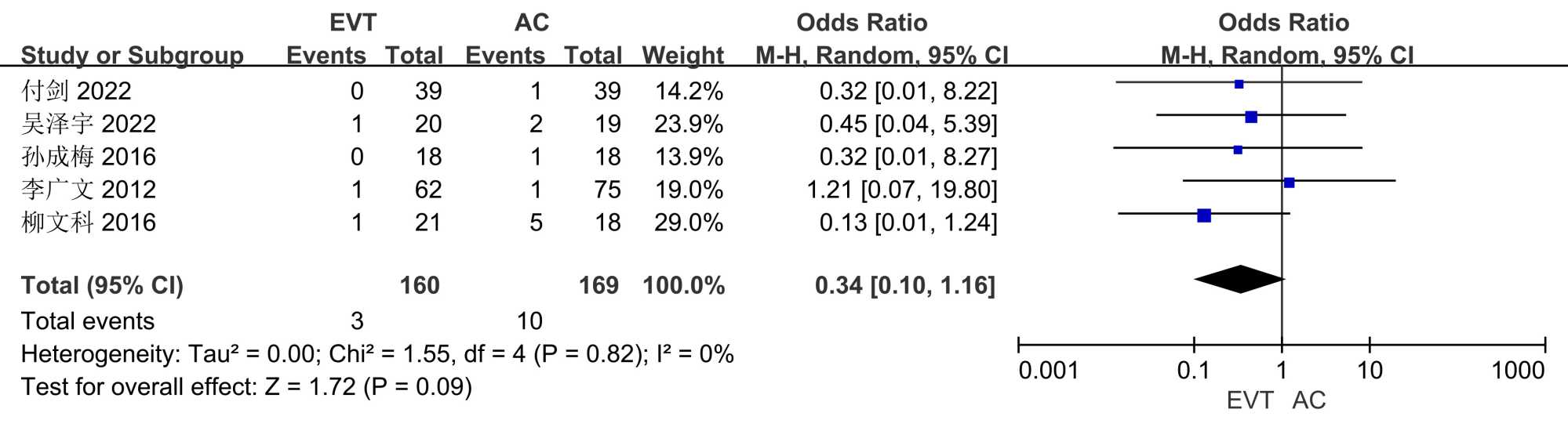Click the 10 axis tick label
1568x427 pixels.
click(x=1370, y=371)
